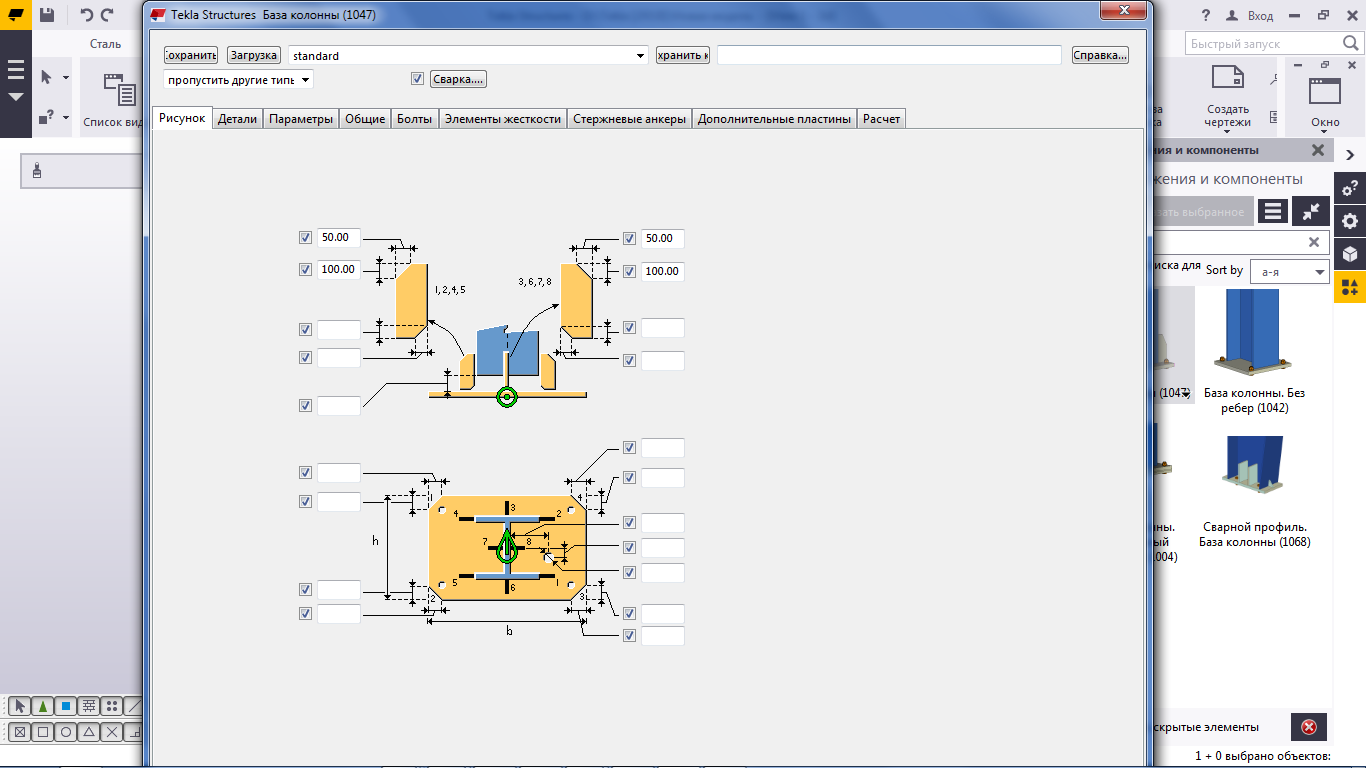
Task: Click the Создать чертежи drawing icon
Action: [x=1227, y=78]
